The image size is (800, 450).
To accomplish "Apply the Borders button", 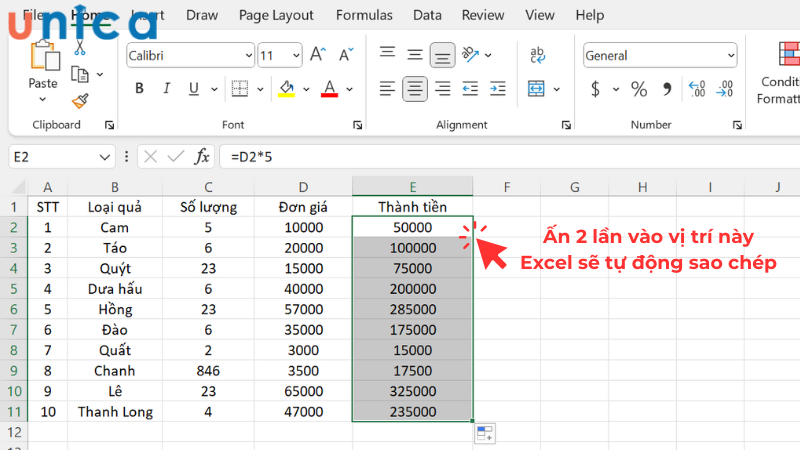I will (240, 89).
